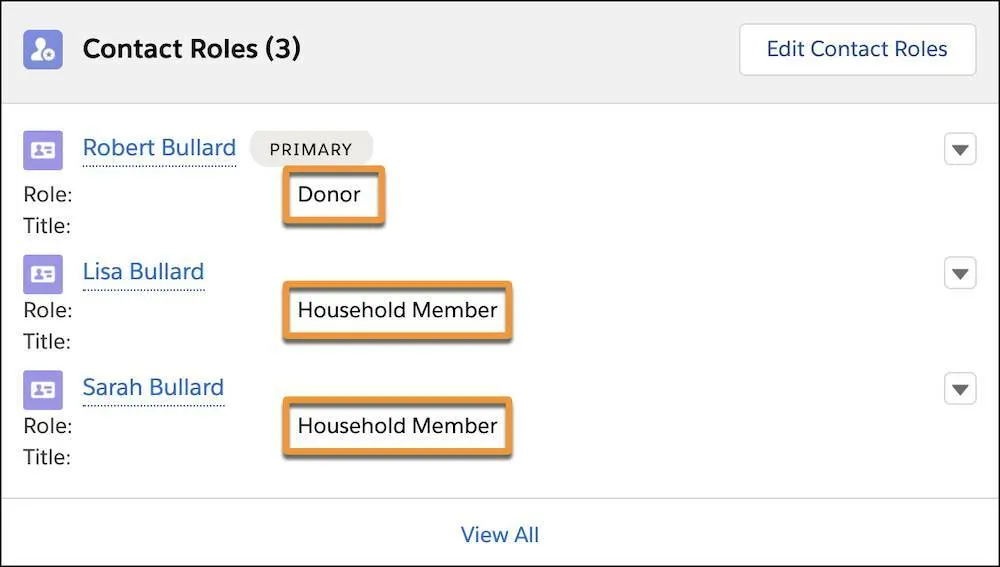The width and height of the screenshot is (1000, 567).
Task: Click the Title label under Sarah Bullard
Action: 46,458
